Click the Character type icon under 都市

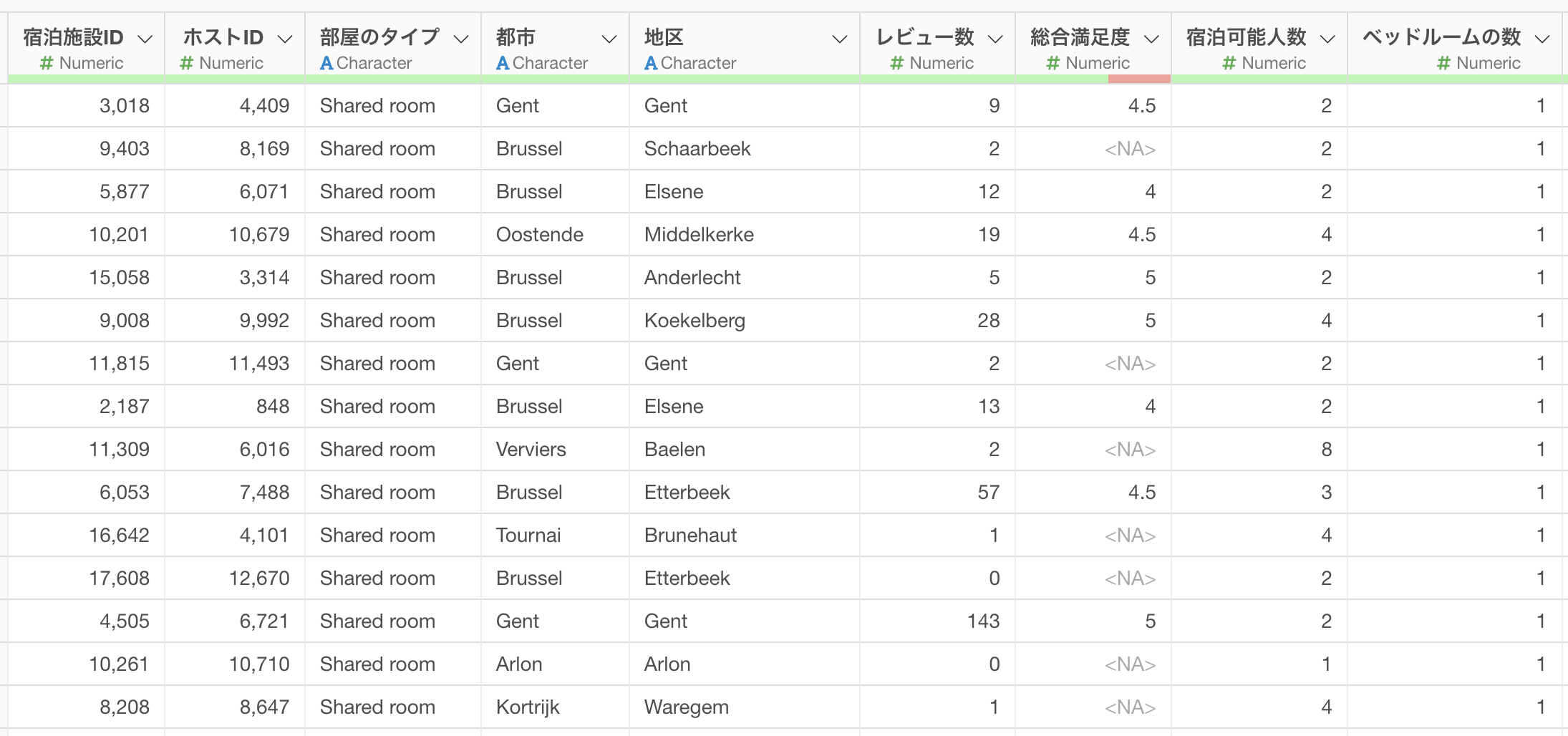503,63
